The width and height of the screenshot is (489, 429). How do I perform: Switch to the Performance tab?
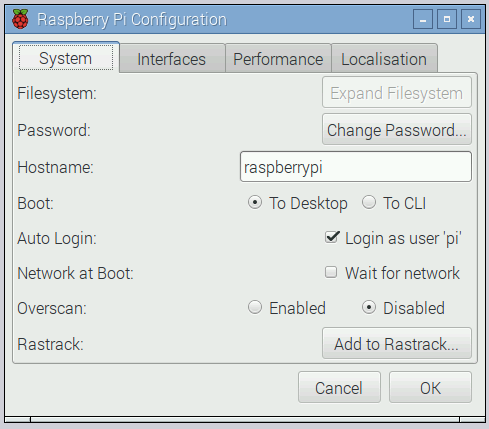click(x=278, y=59)
